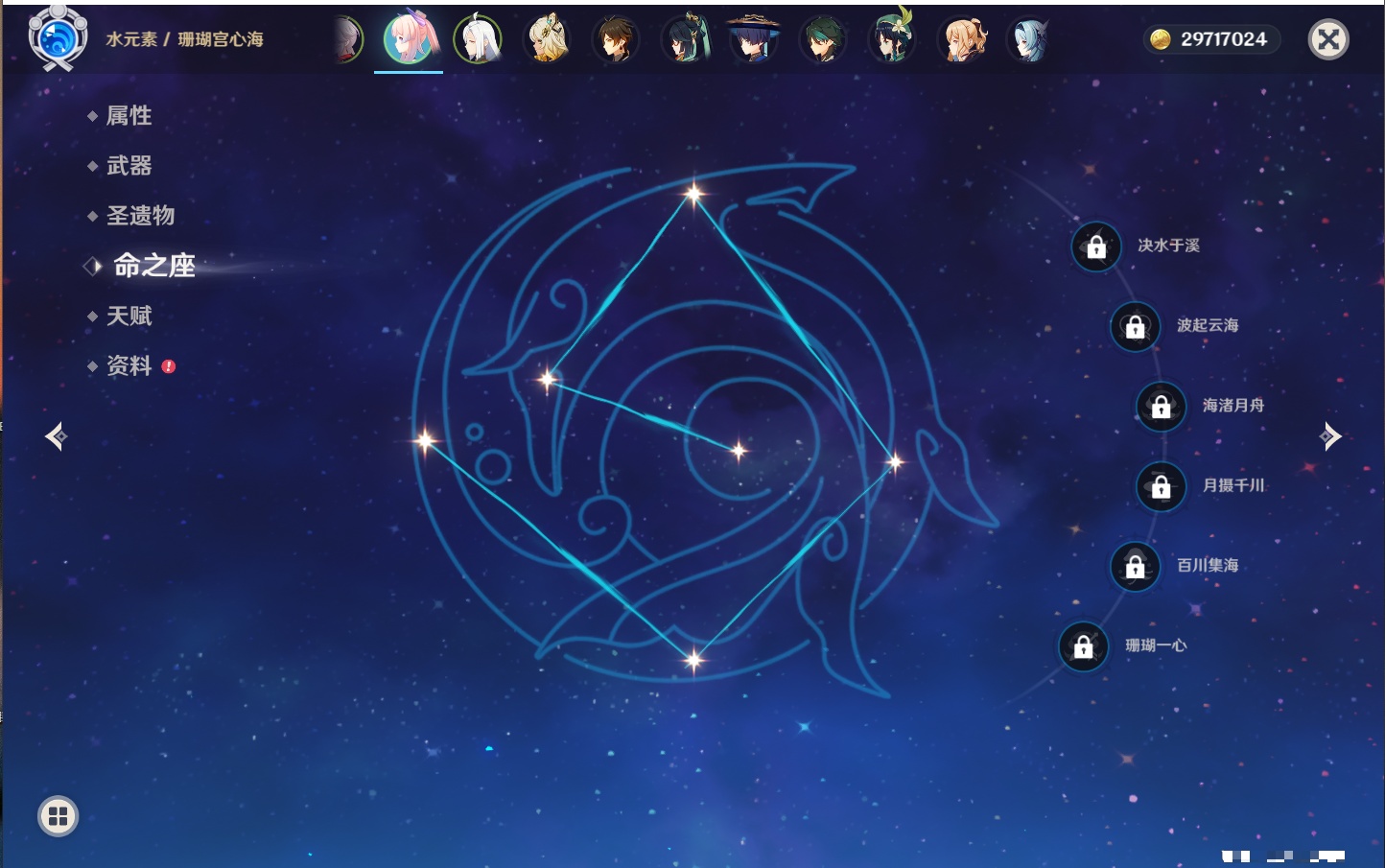Go to previous character with left arrow
Screen dimensions: 1385x868
[57, 436]
